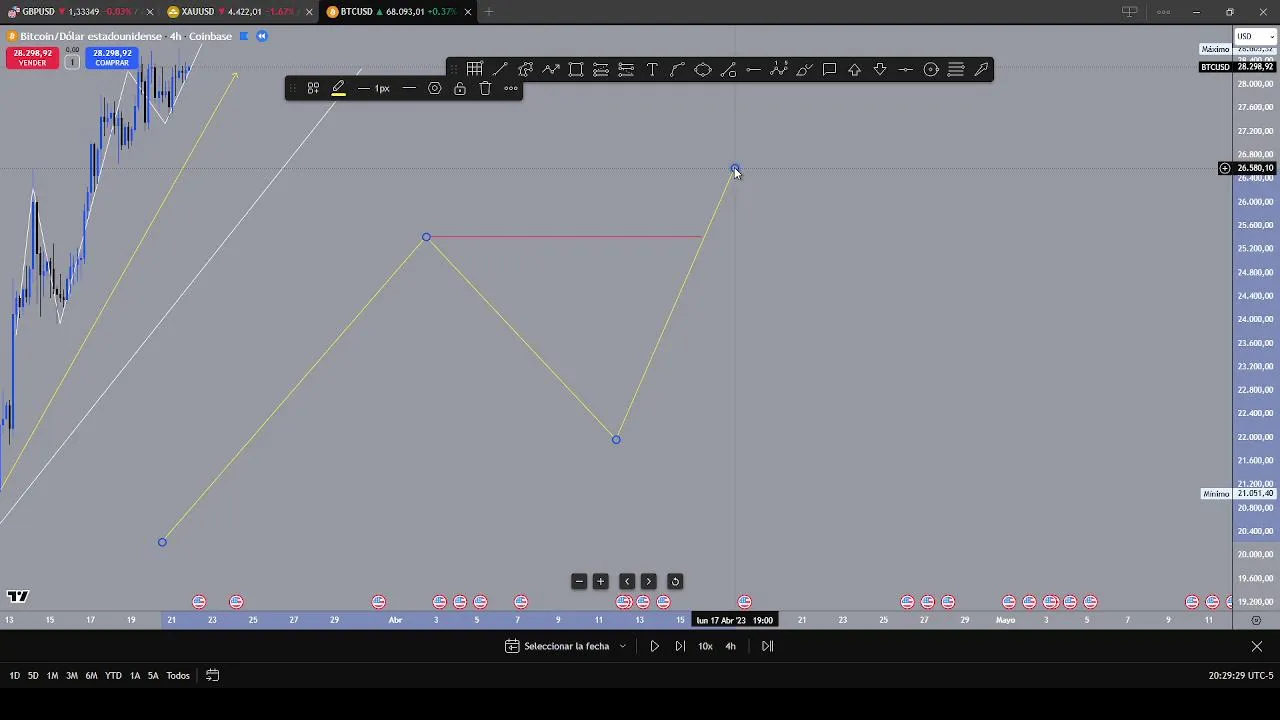This screenshot has height=720, width=1280.
Task: Select the arrow up marker tool
Action: pos(855,69)
